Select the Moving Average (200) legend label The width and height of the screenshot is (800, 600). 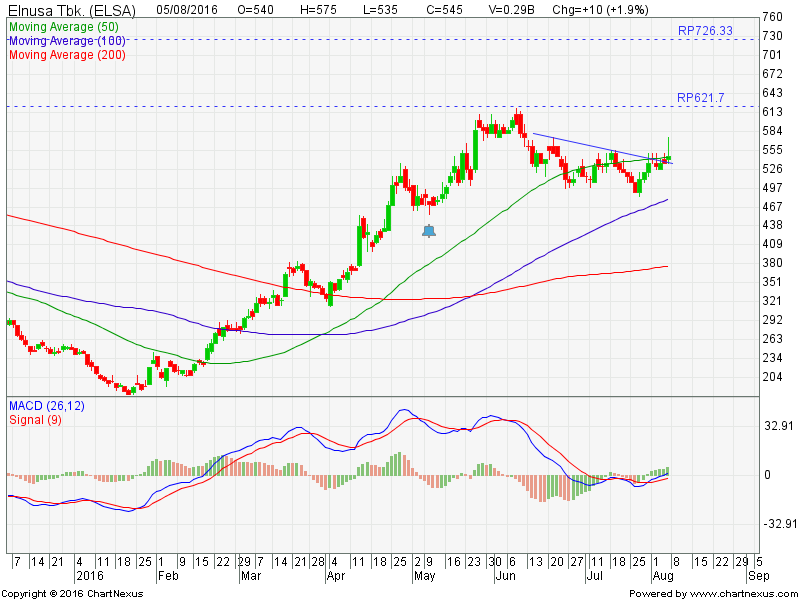[67, 55]
